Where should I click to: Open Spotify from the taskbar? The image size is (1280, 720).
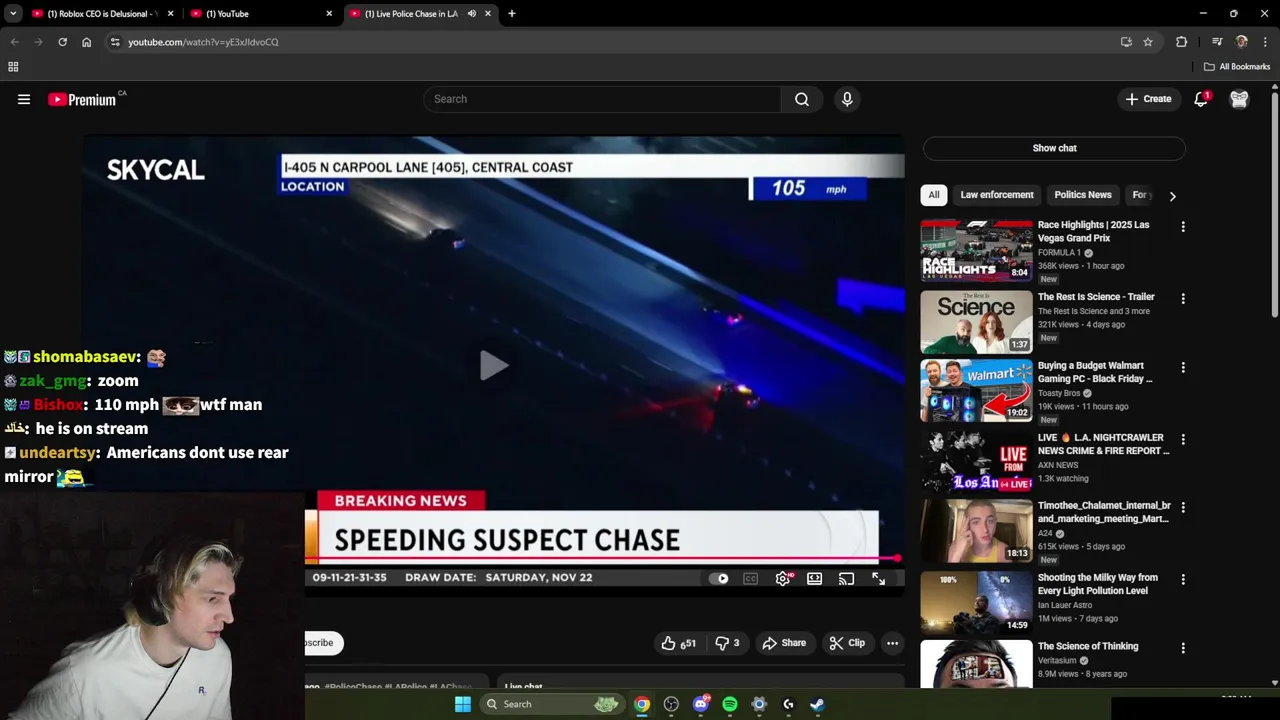pyautogui.click(x=730, y=704)
